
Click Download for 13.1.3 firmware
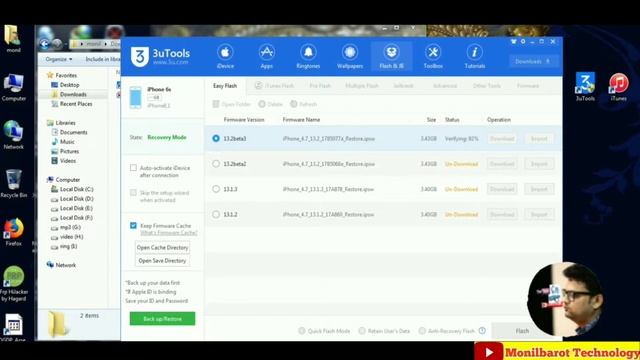pos(502,189)
